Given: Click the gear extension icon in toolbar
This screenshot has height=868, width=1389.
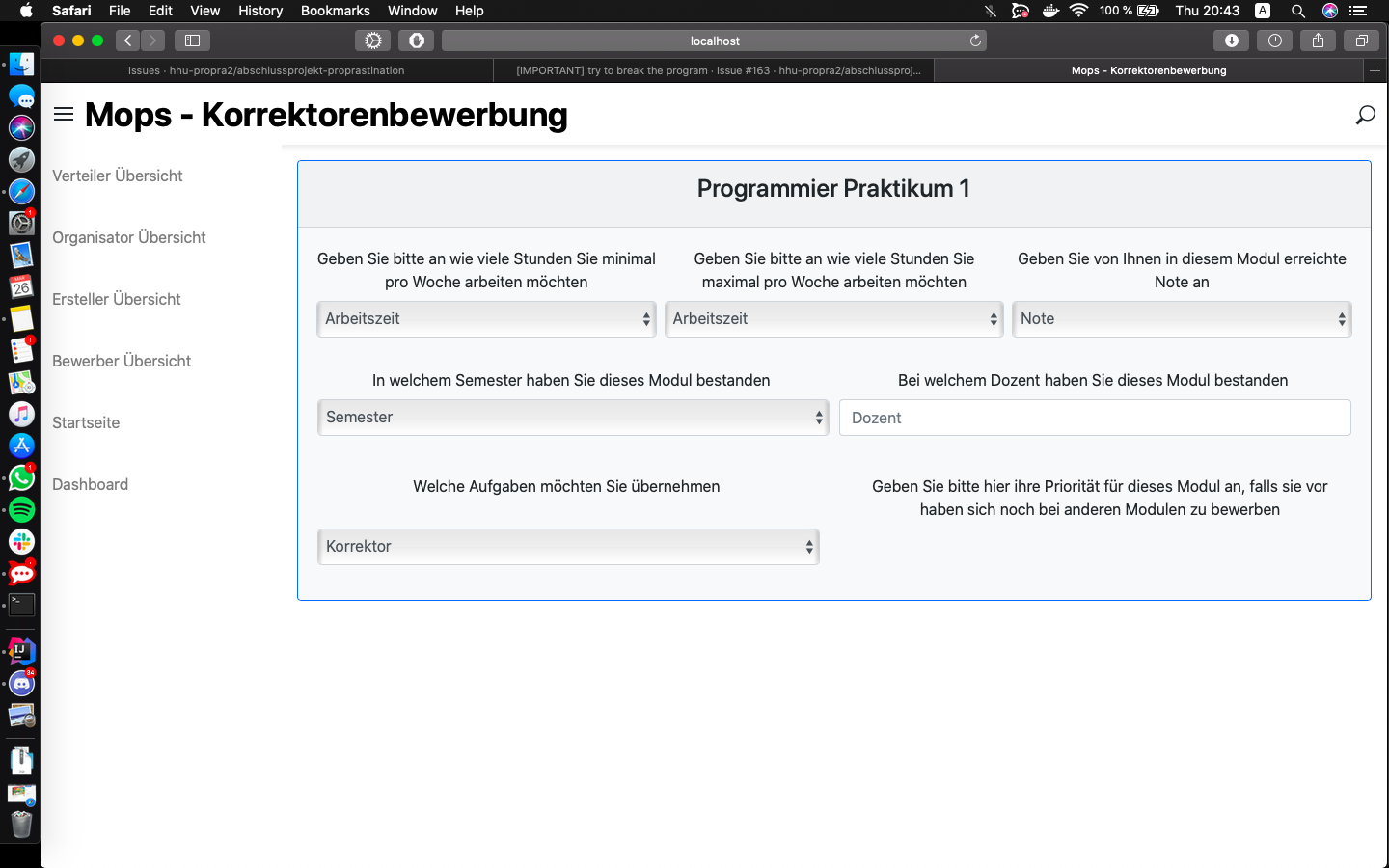Looking at the screenshot, I should [x=373, y=41].
